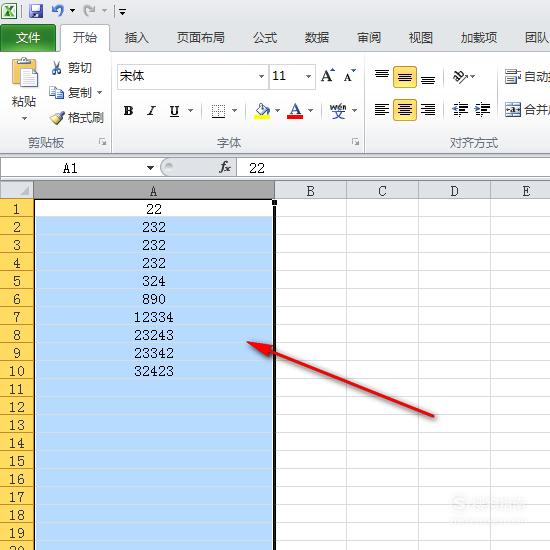The width and height of the screenshot is (550, 550).
Task: Increase font size with large A icon
Action: tap(328, 75)
